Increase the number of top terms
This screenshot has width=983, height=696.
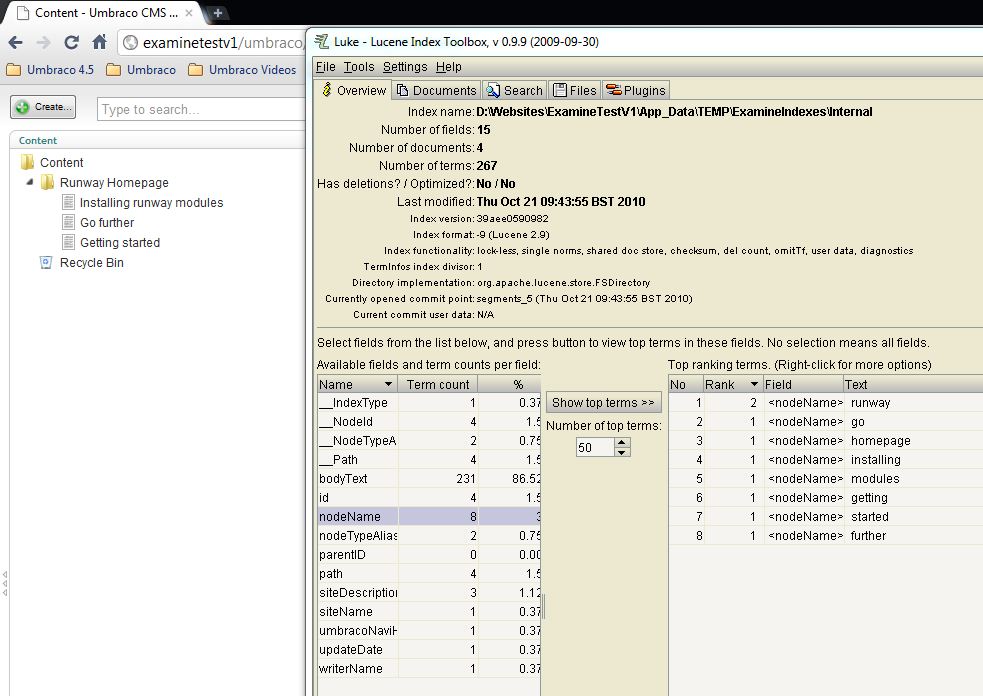pyautogui.click(x=621, y=442)
